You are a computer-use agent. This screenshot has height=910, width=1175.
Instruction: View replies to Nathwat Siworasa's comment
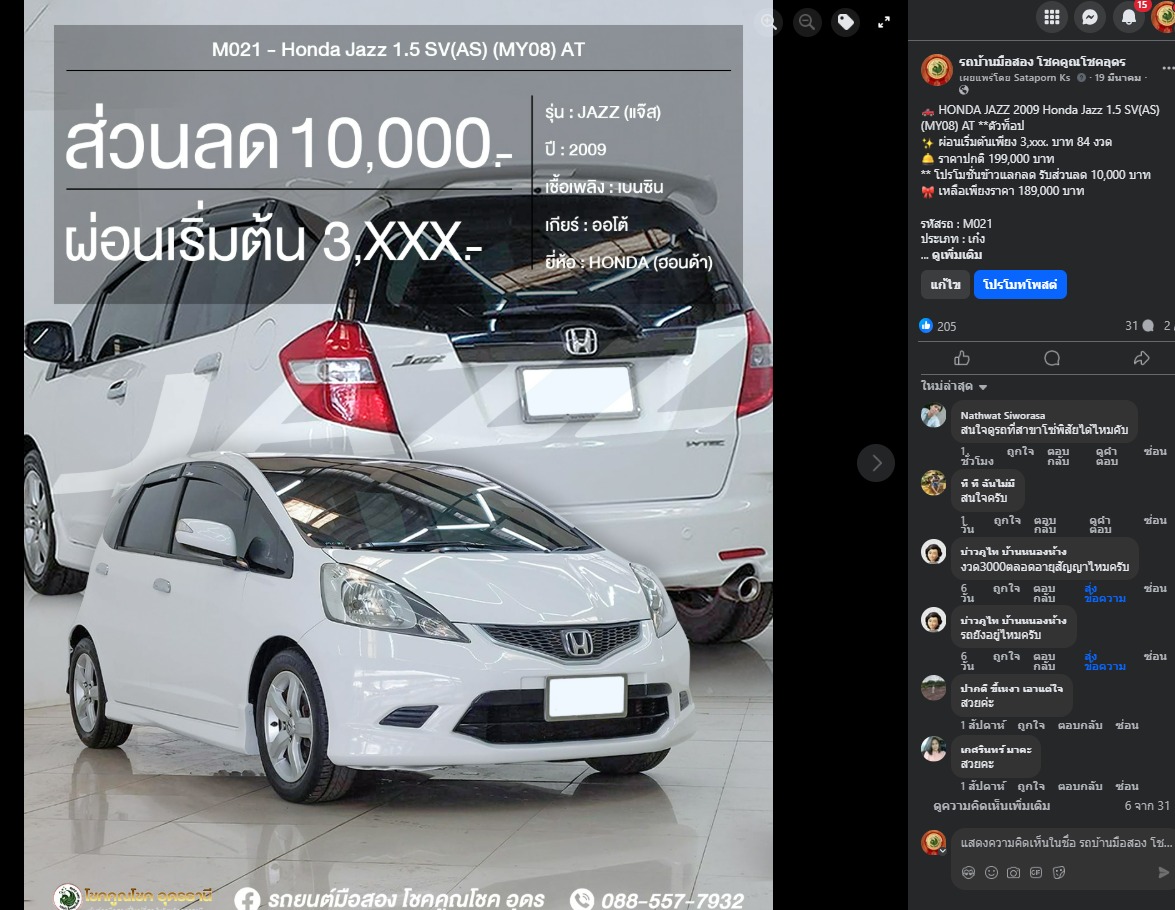click(1106, 456)
